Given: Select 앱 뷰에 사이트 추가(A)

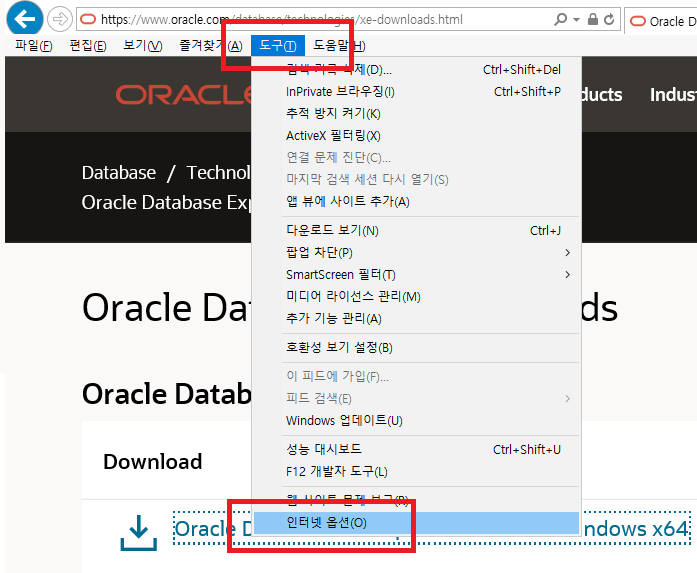Looking at the screenshot, I should tap(417, 201).
